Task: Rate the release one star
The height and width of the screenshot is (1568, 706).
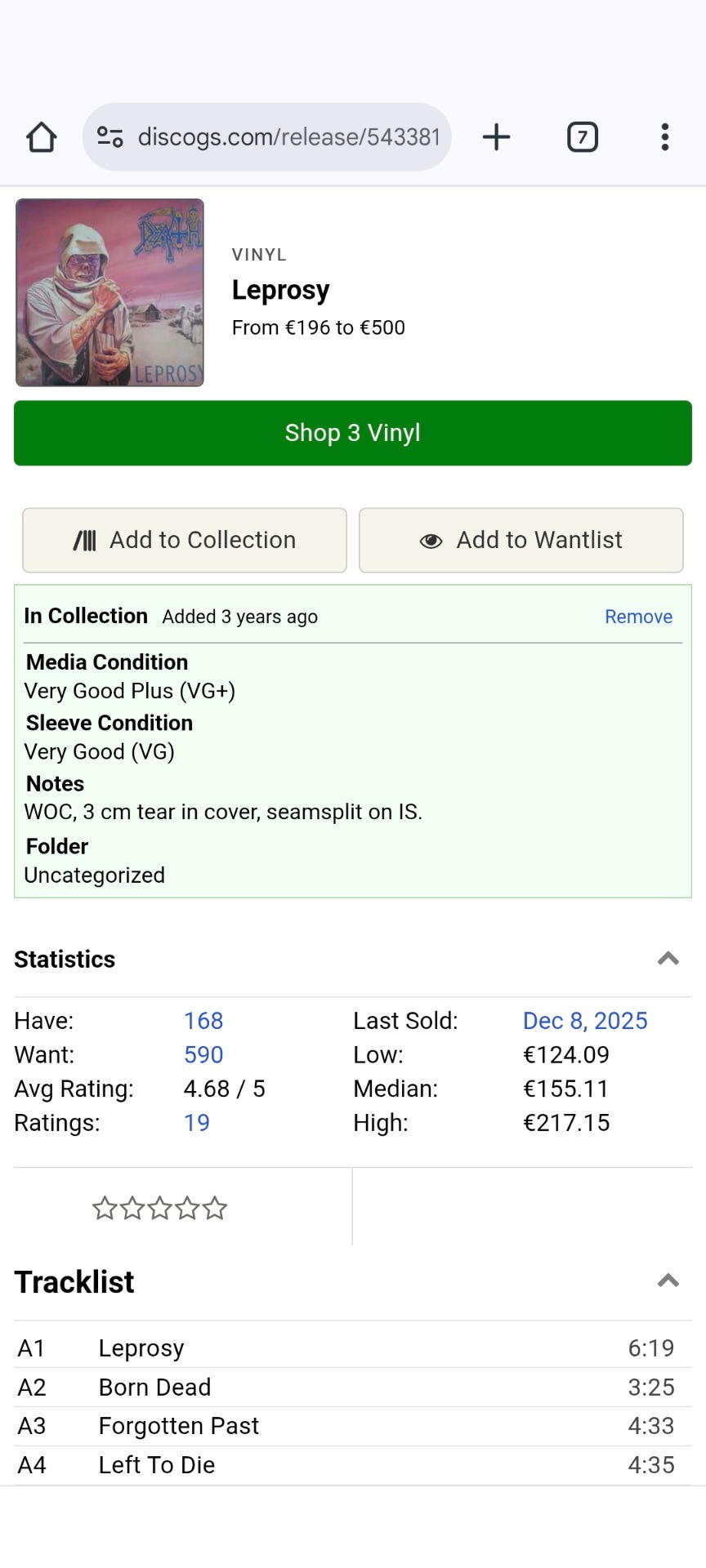Action: 105,1208
